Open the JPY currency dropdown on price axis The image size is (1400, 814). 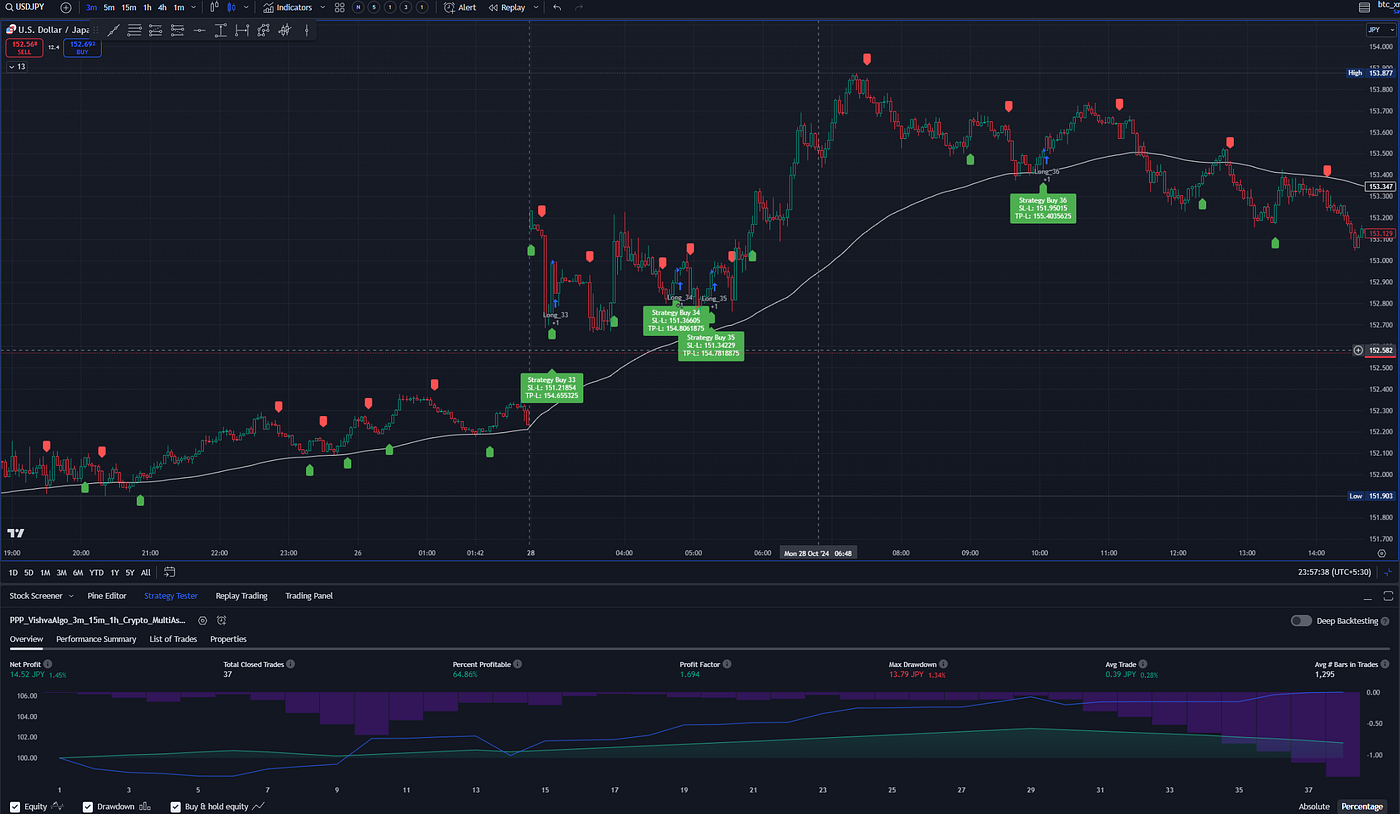[1381, 30]
